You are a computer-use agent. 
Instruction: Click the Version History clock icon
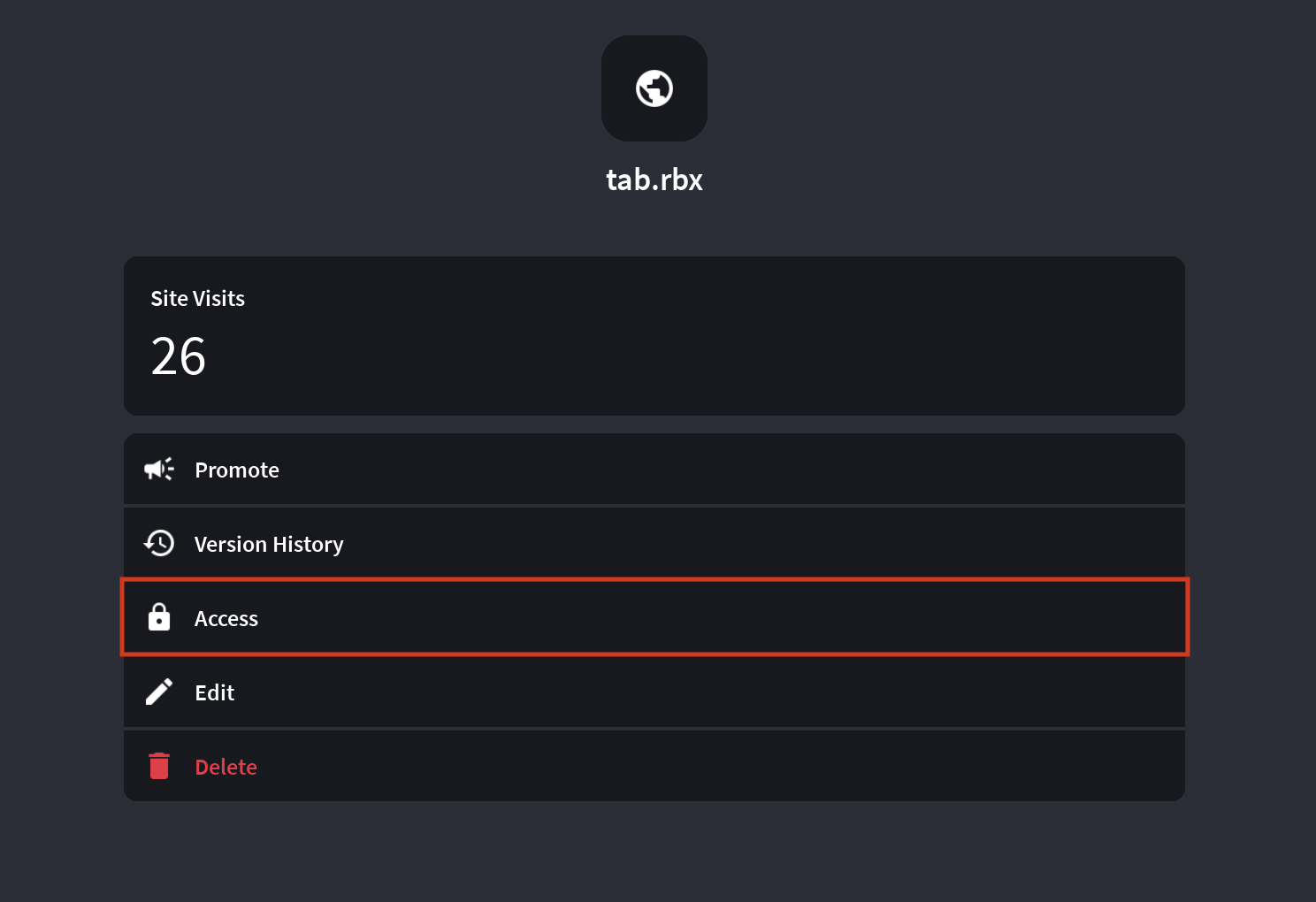(159, 543)
